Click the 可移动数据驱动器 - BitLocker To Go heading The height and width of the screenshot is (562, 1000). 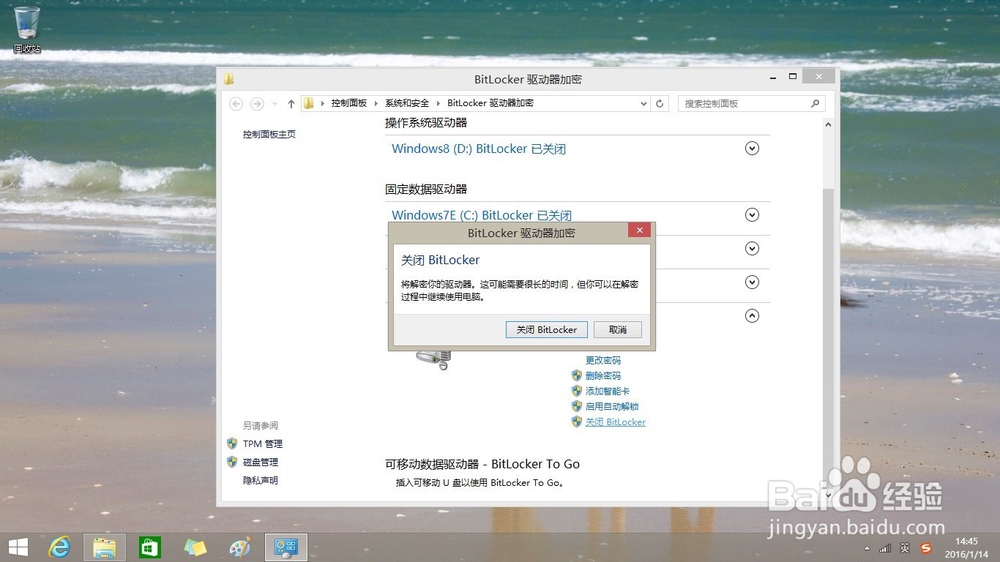(482, 464)
